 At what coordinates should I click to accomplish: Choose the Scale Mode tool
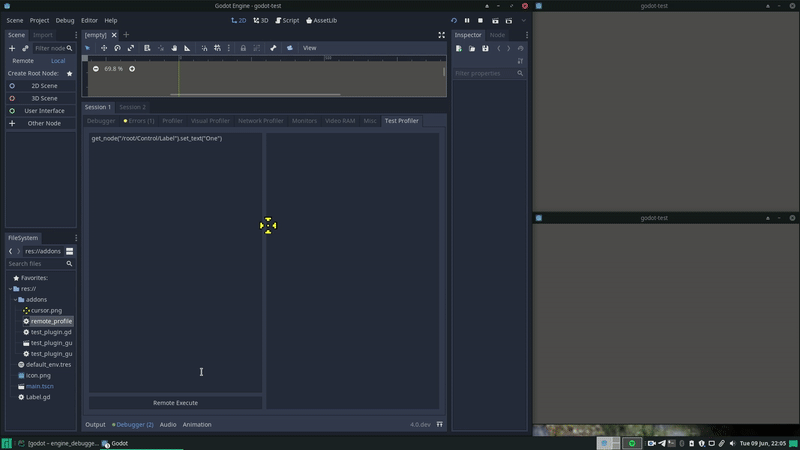point(131,48)
